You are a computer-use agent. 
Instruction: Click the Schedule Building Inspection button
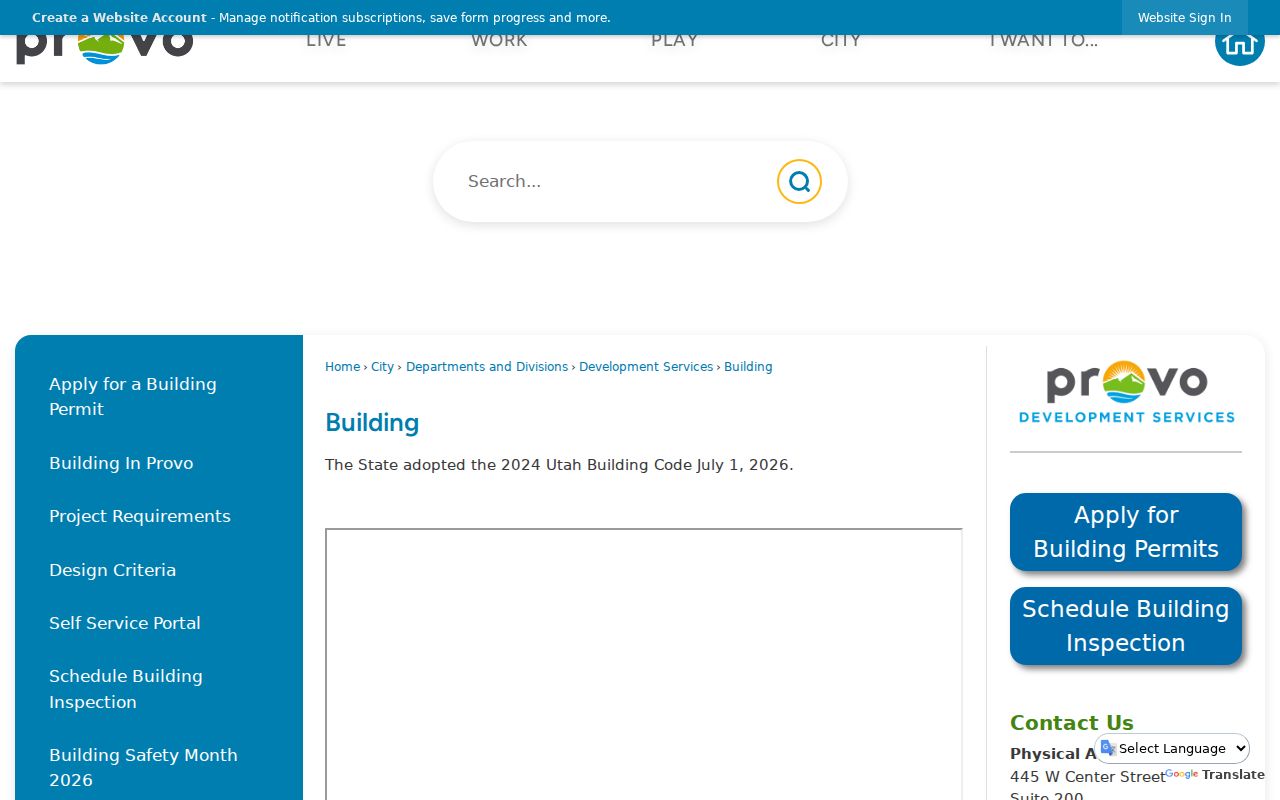(x=1126, y=626)
